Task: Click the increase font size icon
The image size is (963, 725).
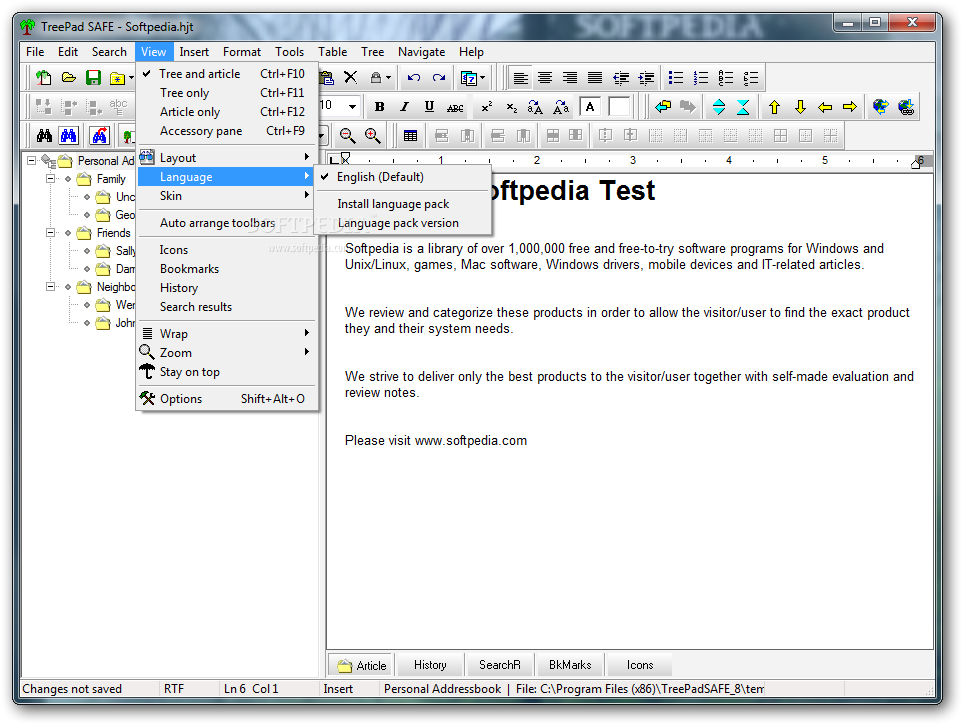Action: pyautogui.click(x=535, y=107)
